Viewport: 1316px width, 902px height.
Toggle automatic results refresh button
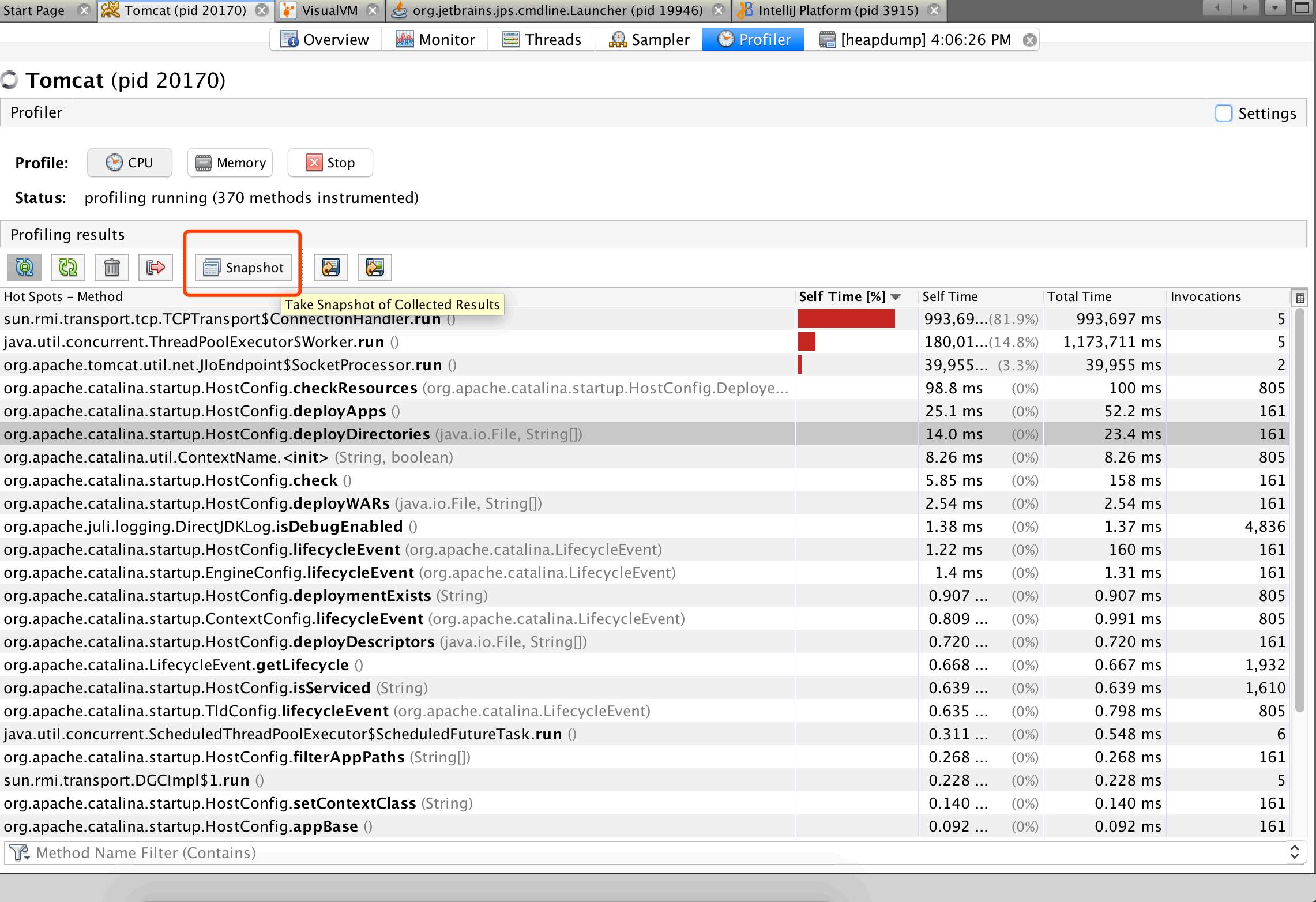pyautogui.click(x=24, y=268)
